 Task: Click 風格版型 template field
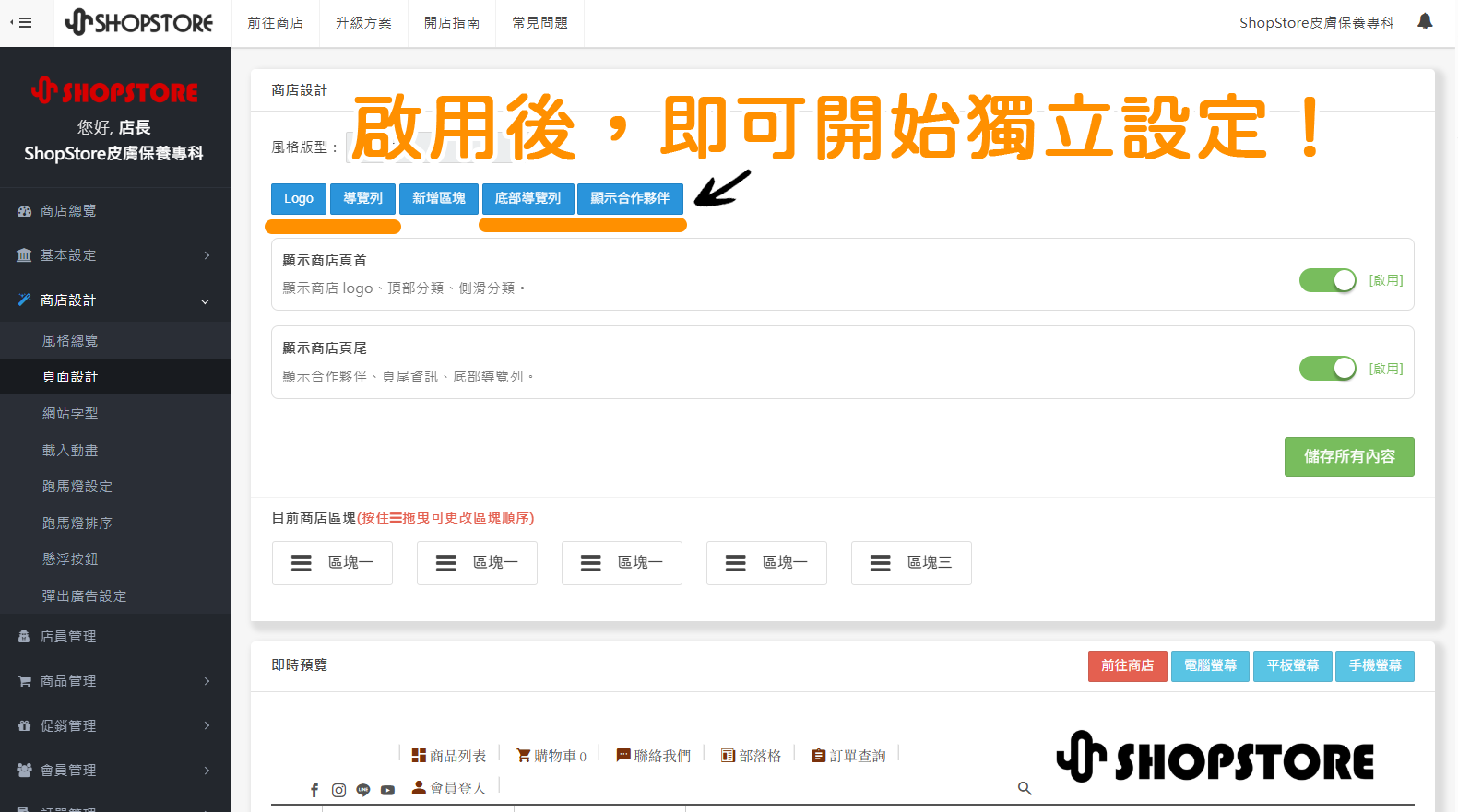tap(430, 147)
